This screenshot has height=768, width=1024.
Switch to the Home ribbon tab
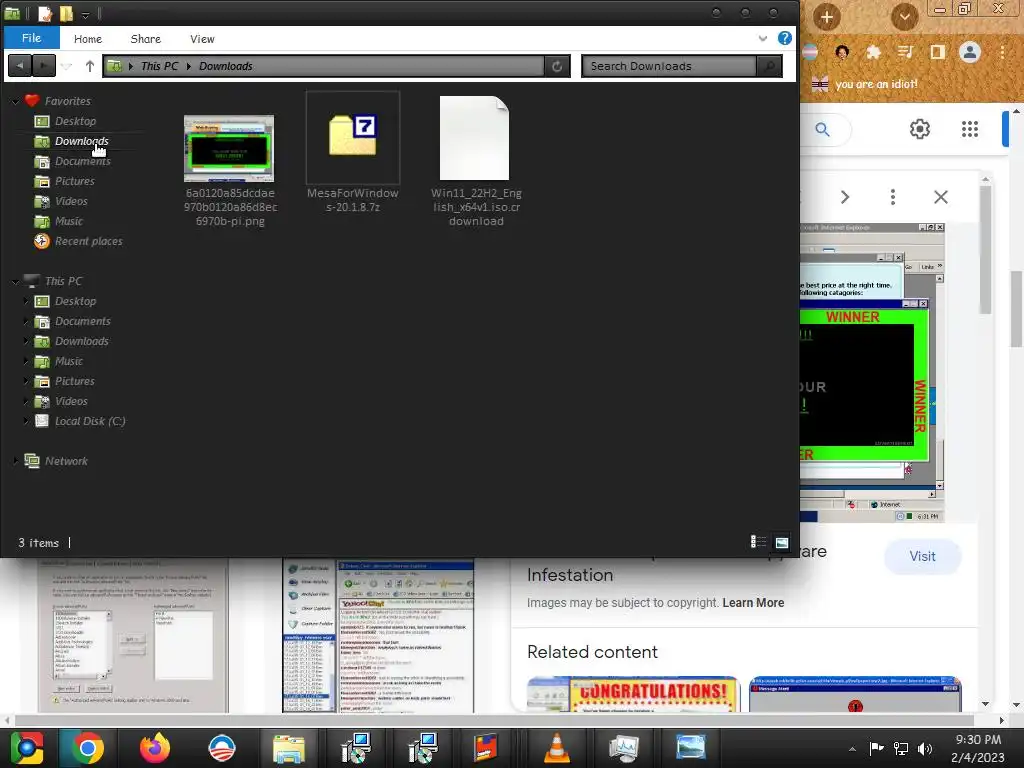click(x=88, y=39)
